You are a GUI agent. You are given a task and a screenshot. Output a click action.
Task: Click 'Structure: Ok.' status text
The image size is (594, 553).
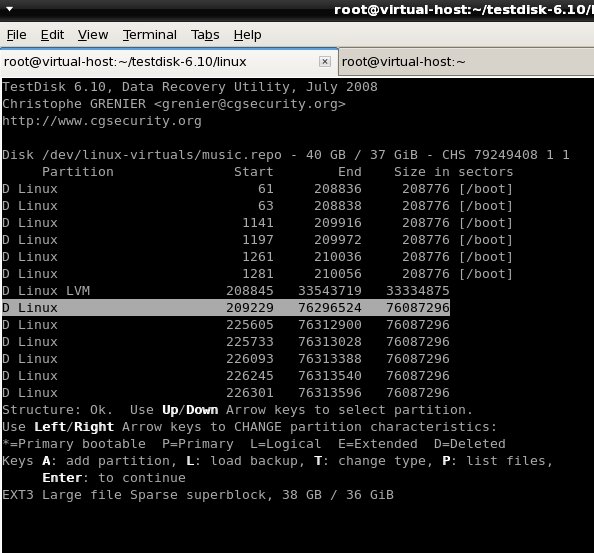tap(58, 410)
